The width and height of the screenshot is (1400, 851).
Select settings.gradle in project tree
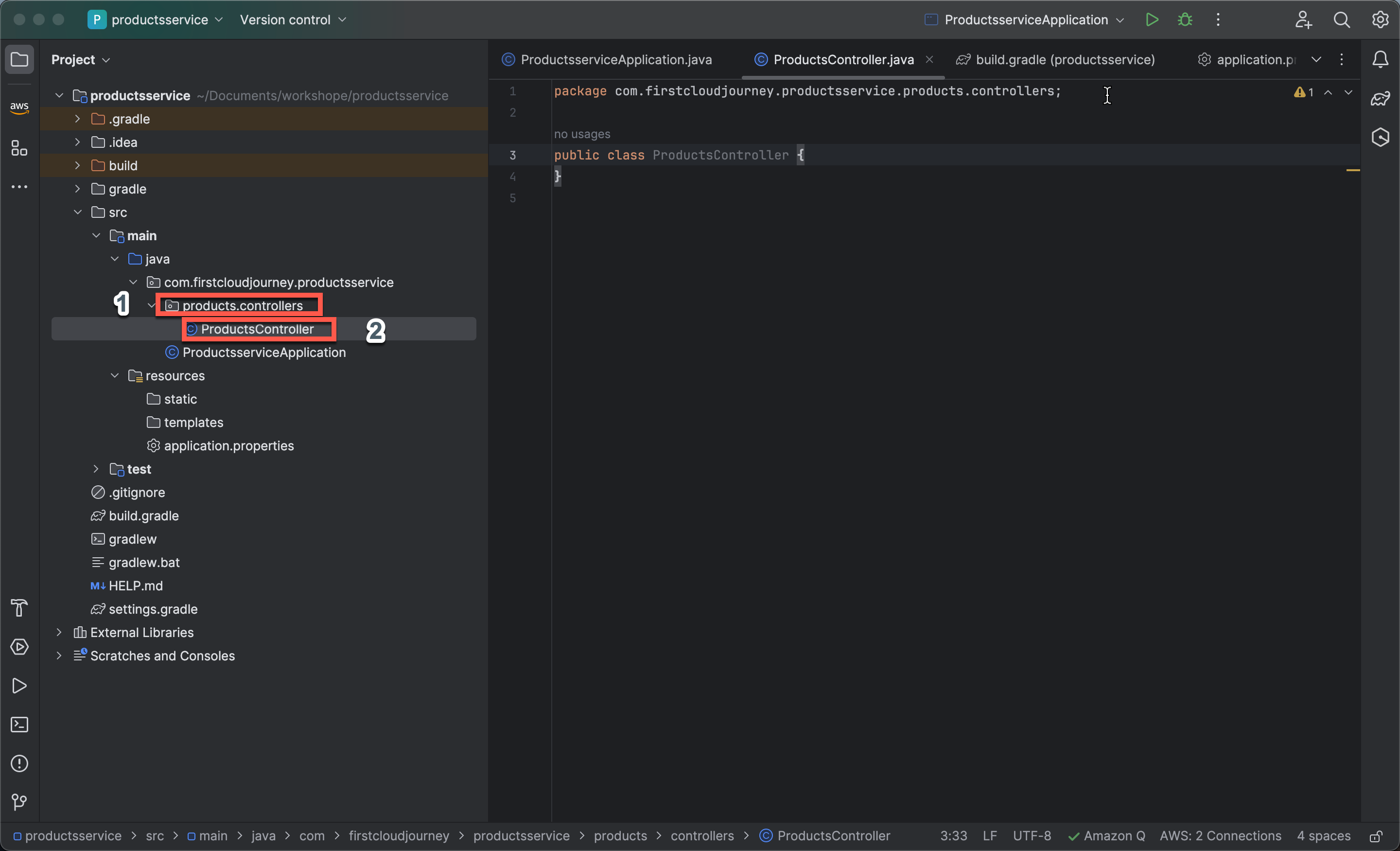(x=144, y=608)
